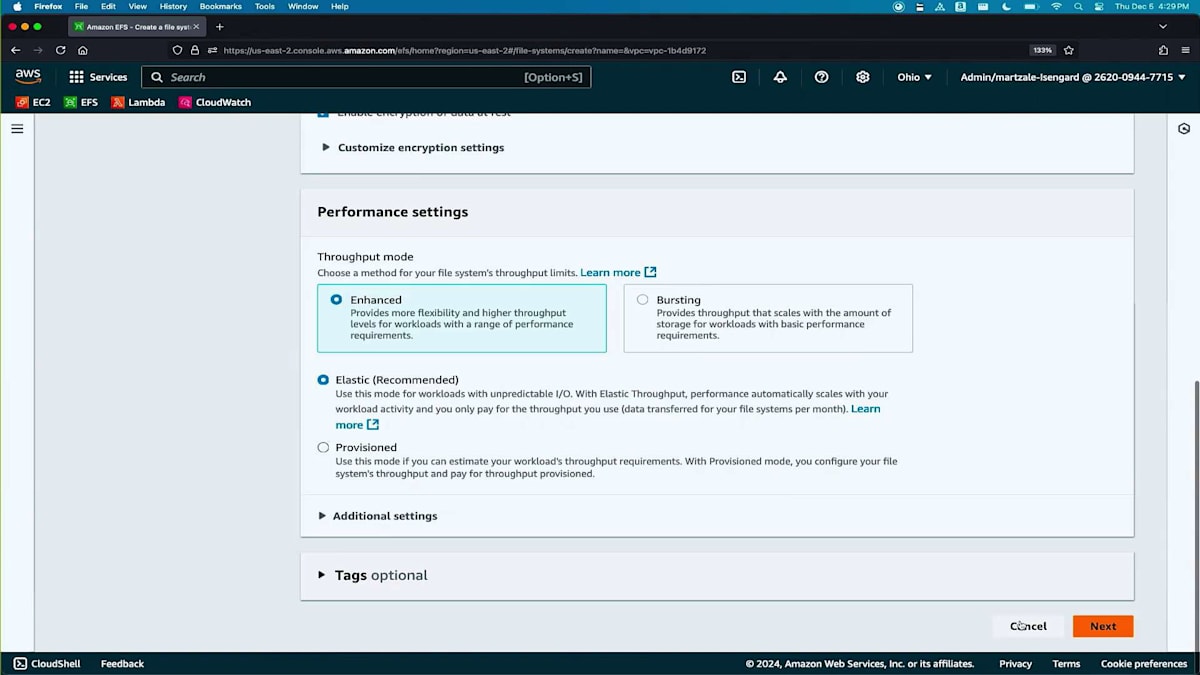The height and width of the screenshot is (675, 1200).
Task: Bookmark this page with star icon
Action: tap(1069, 50)
